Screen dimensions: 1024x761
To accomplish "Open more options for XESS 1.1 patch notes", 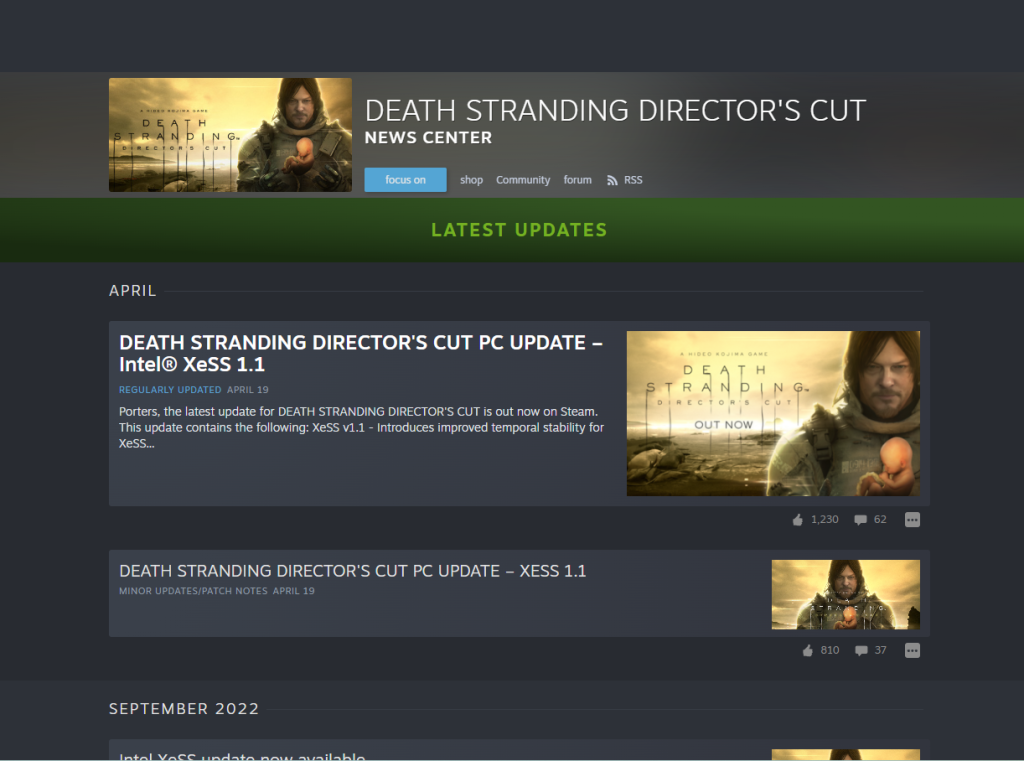I will (912, 651).
